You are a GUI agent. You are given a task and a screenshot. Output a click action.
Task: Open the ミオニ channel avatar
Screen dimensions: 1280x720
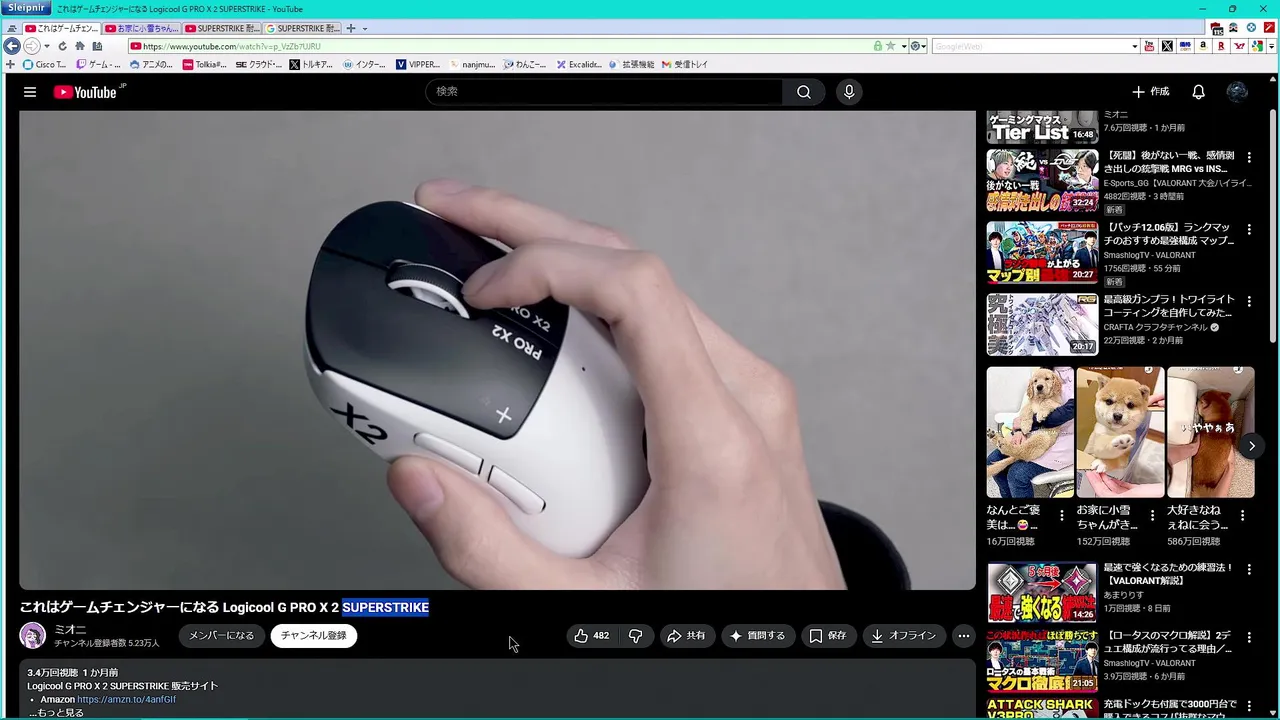pyautogui.click(x=33, y=636)
